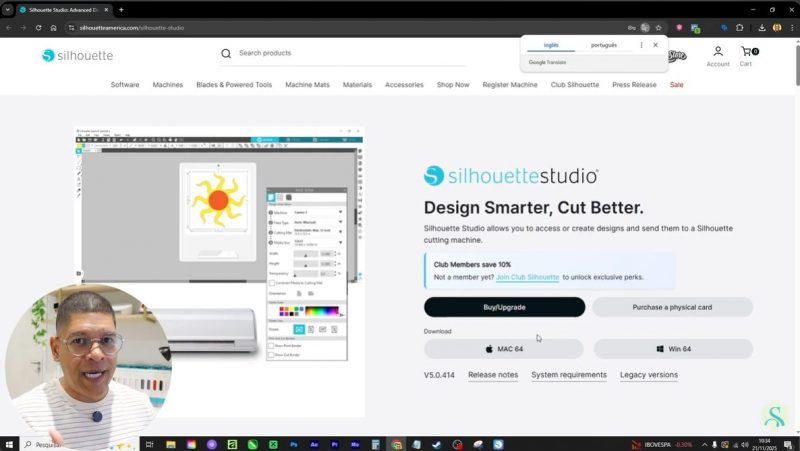View site information icon beside the URL
Screen dimensions: 800x451
[x=71, y=28]
